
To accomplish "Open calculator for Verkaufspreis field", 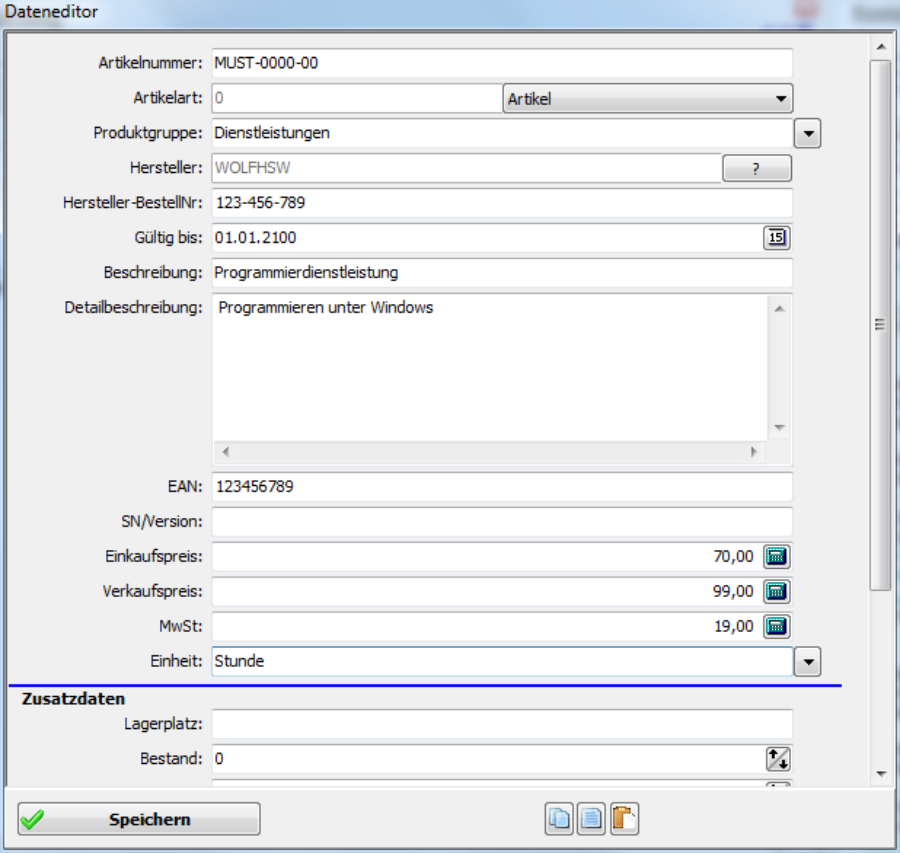I will point(777,592).
